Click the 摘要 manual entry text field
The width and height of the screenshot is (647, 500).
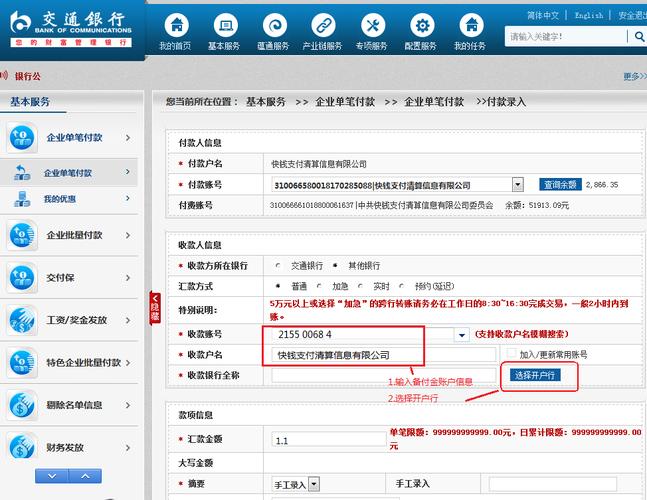coord(553,484)
